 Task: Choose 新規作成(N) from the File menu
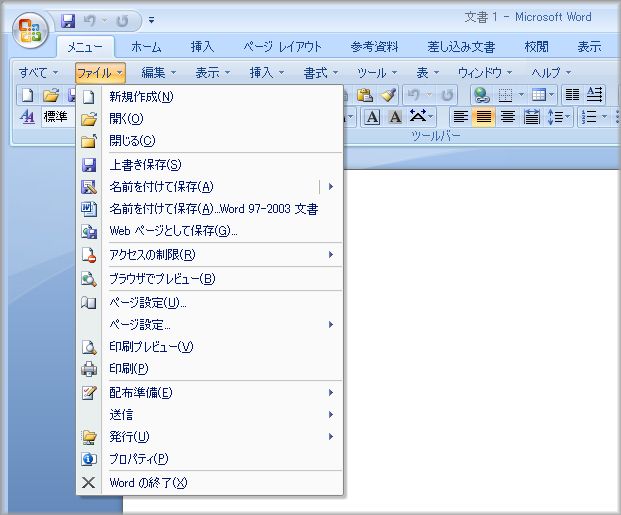210,97
